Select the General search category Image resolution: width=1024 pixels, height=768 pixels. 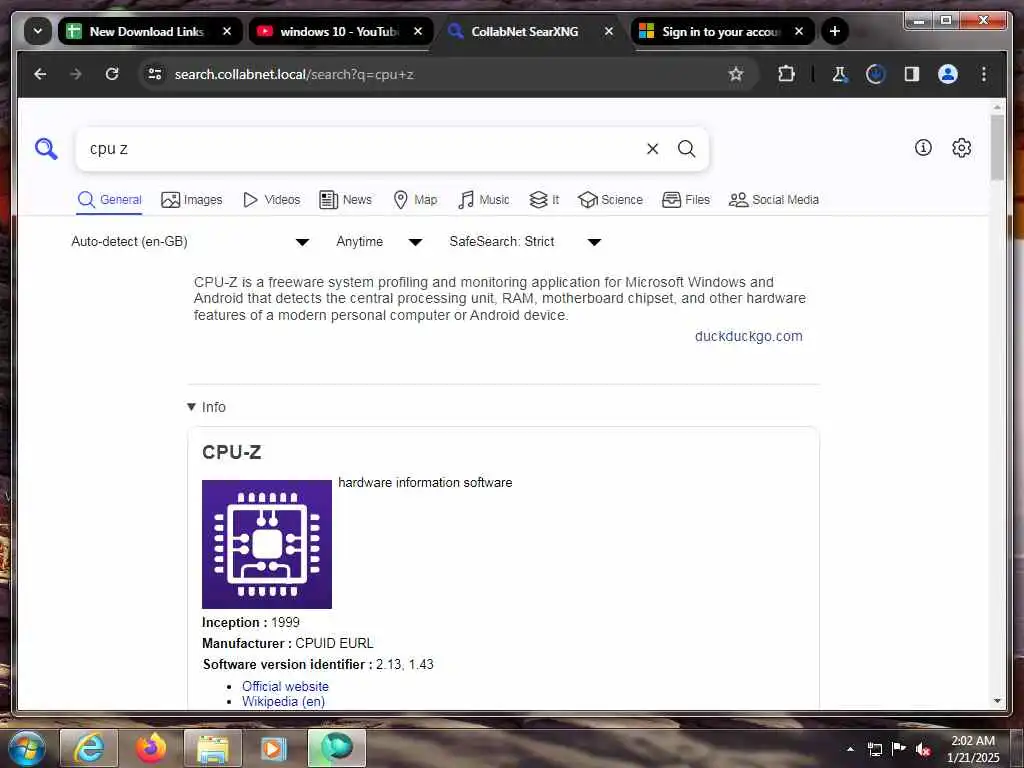pos(110,200)
